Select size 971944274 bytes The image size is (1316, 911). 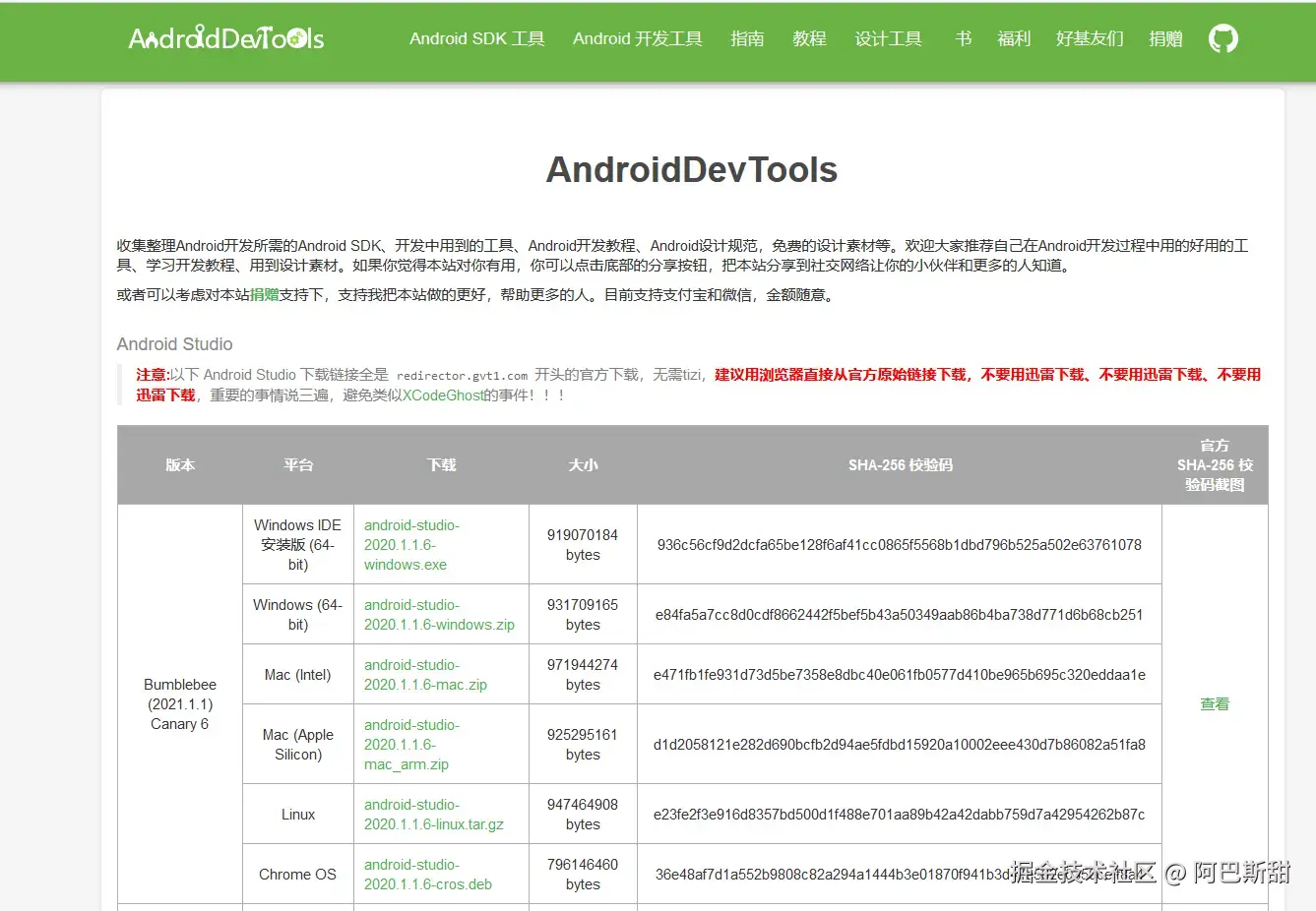click(583, 675)
